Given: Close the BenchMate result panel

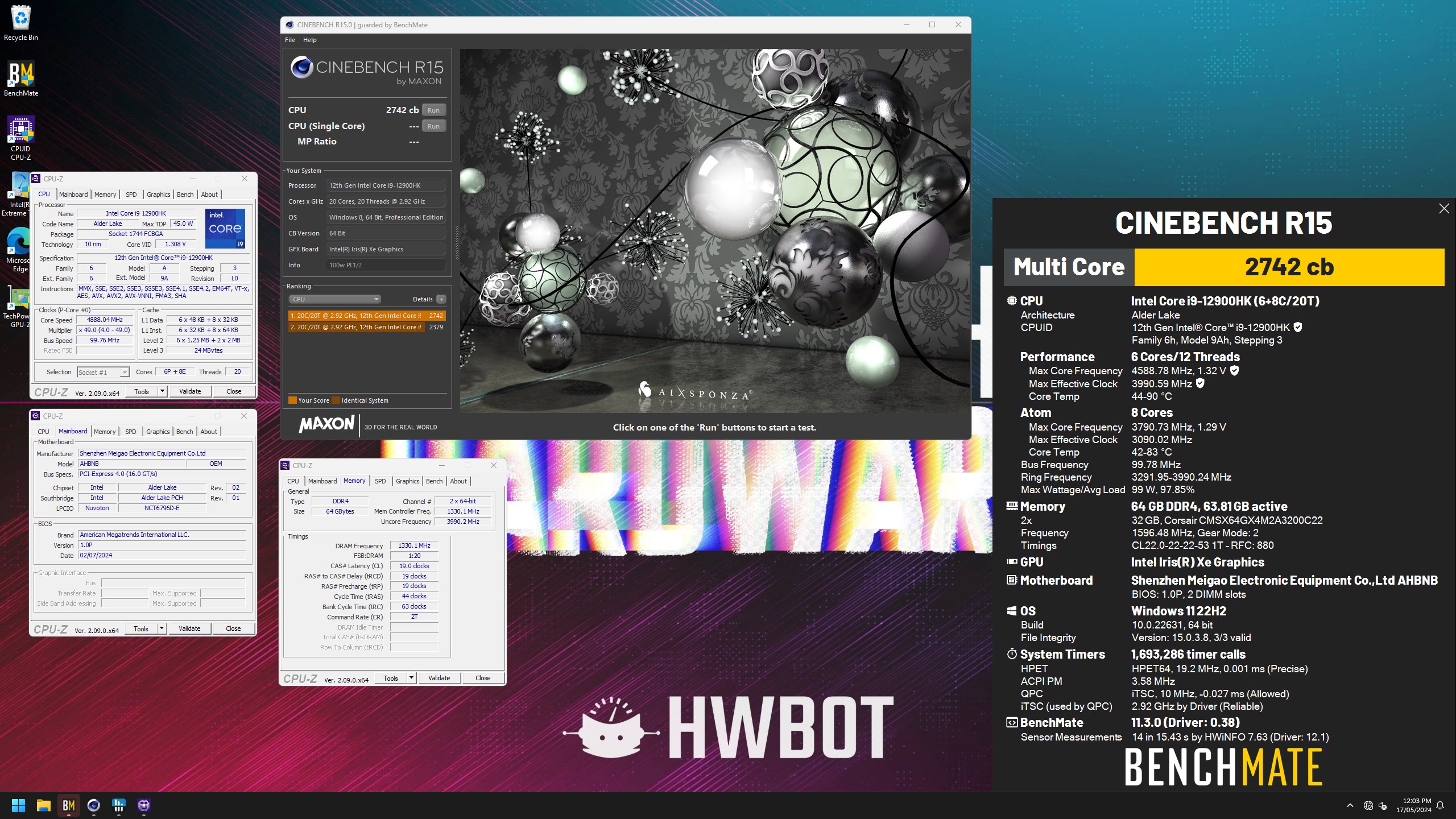Looking at the screenshot, I should [x=1444, y=209].
